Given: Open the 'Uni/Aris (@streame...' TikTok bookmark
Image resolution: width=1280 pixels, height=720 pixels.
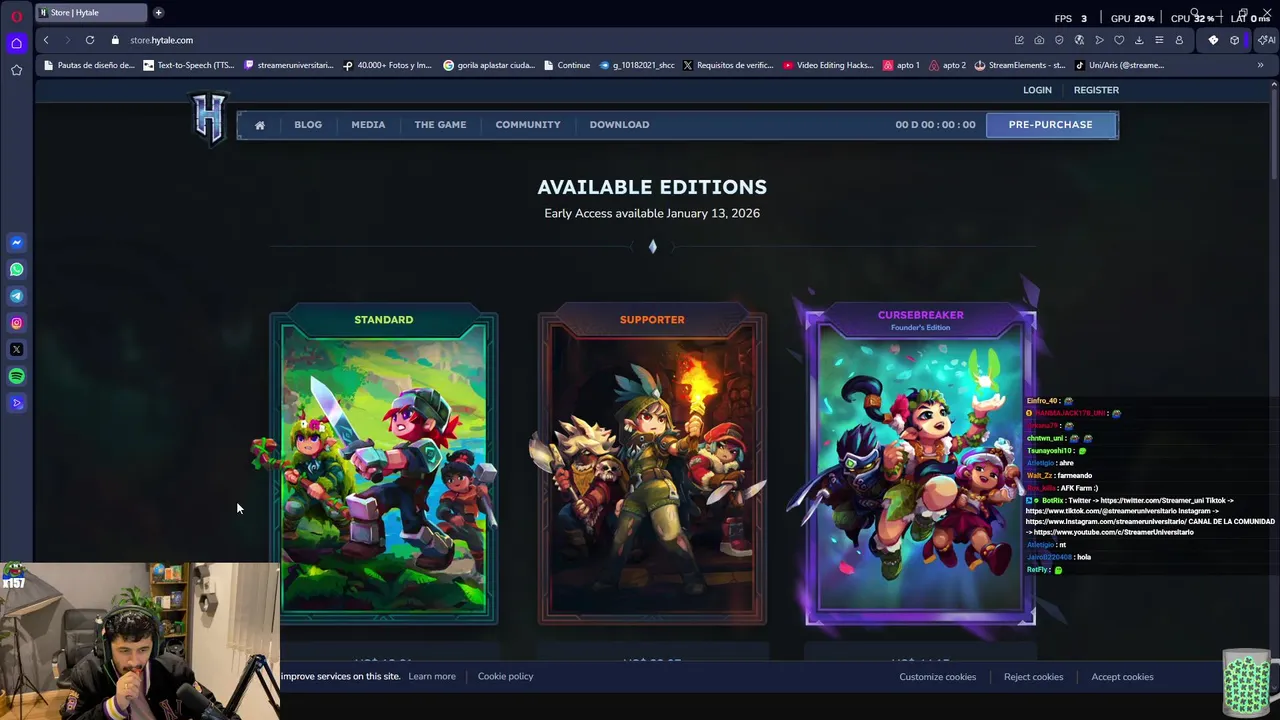Looking at the screenshot, I should click(x=1119, y=65).
